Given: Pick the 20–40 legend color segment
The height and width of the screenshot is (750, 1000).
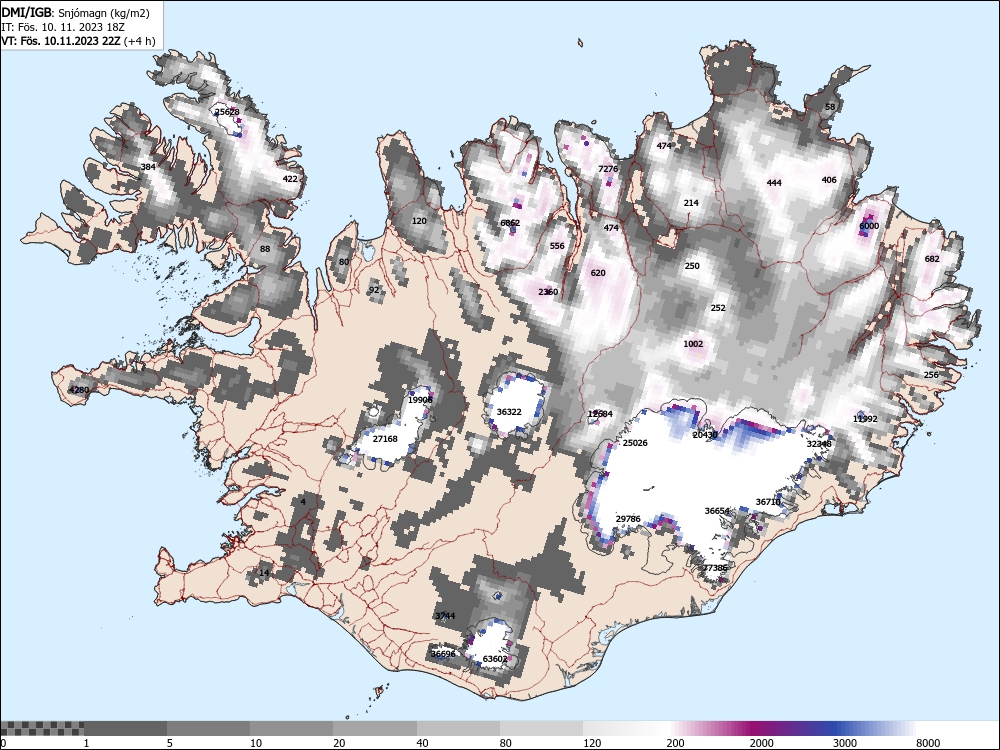Looking at the screenshot, I should [375, 728].
